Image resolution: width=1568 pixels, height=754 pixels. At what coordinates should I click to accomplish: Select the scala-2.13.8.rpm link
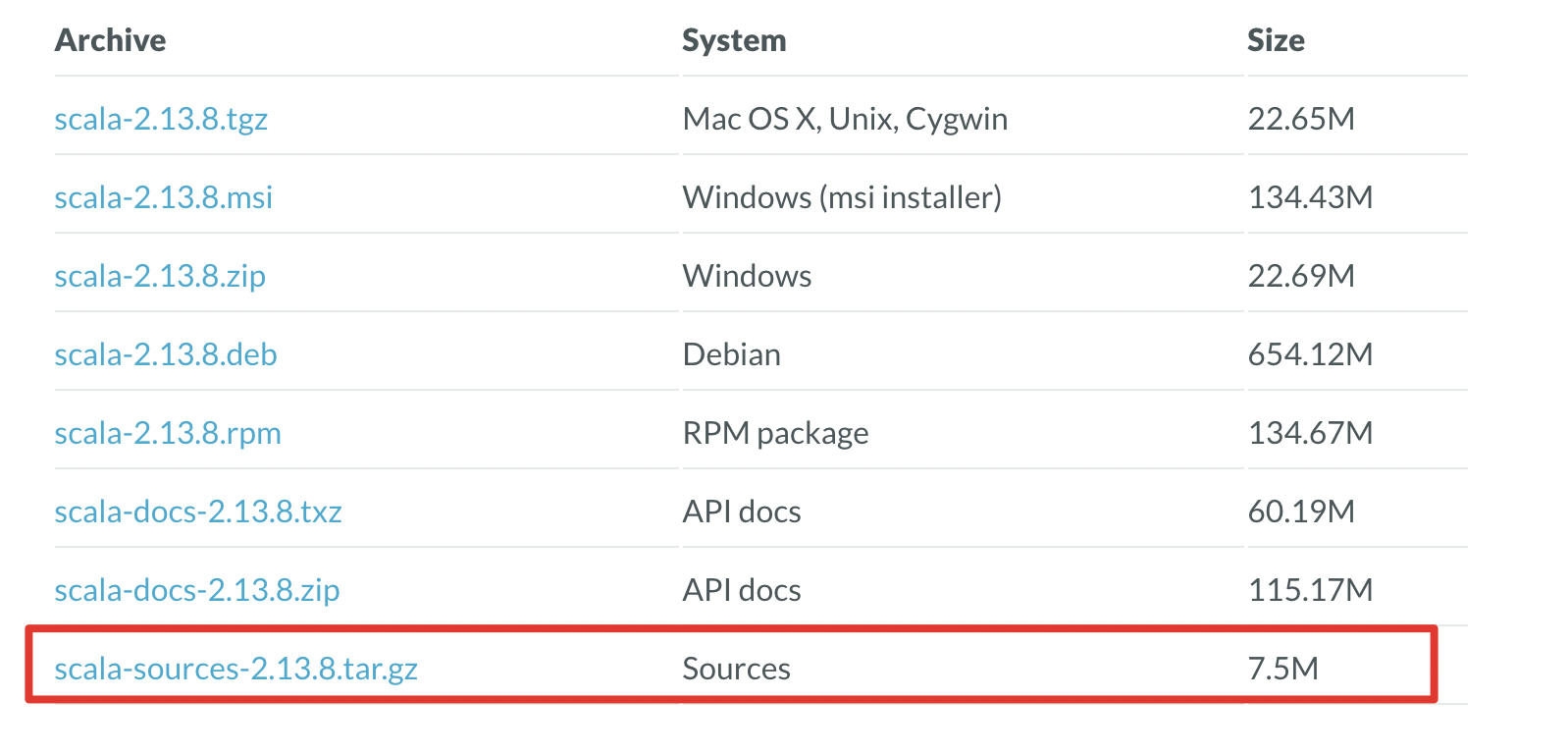pyautogui.click(x=168, y=433)
